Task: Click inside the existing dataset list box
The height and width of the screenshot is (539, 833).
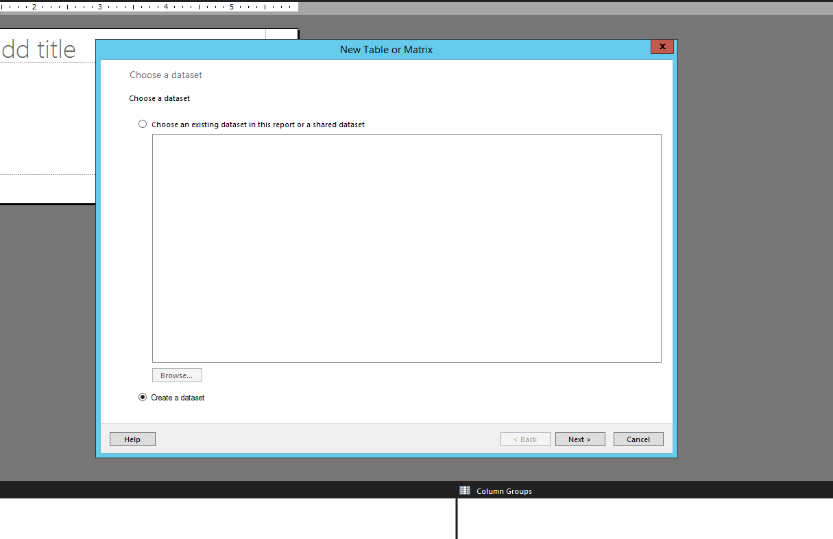Action: point(407,249)
